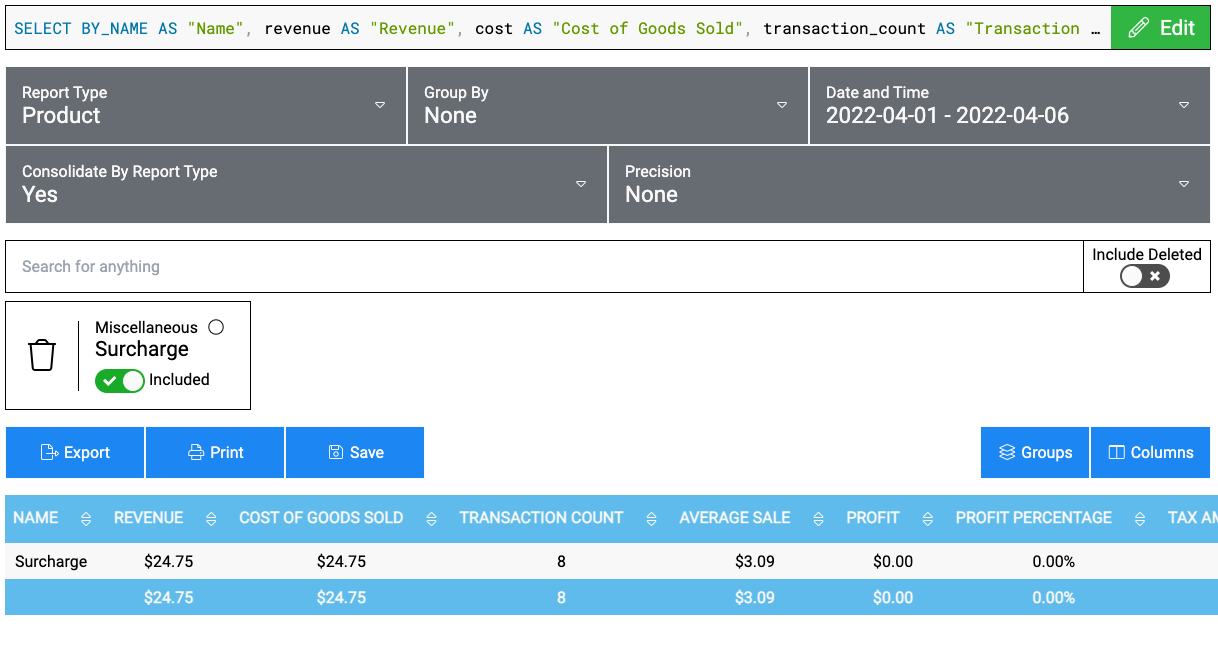Open the Date and Time range picker
The image size is (1218, 671).
1010,105
